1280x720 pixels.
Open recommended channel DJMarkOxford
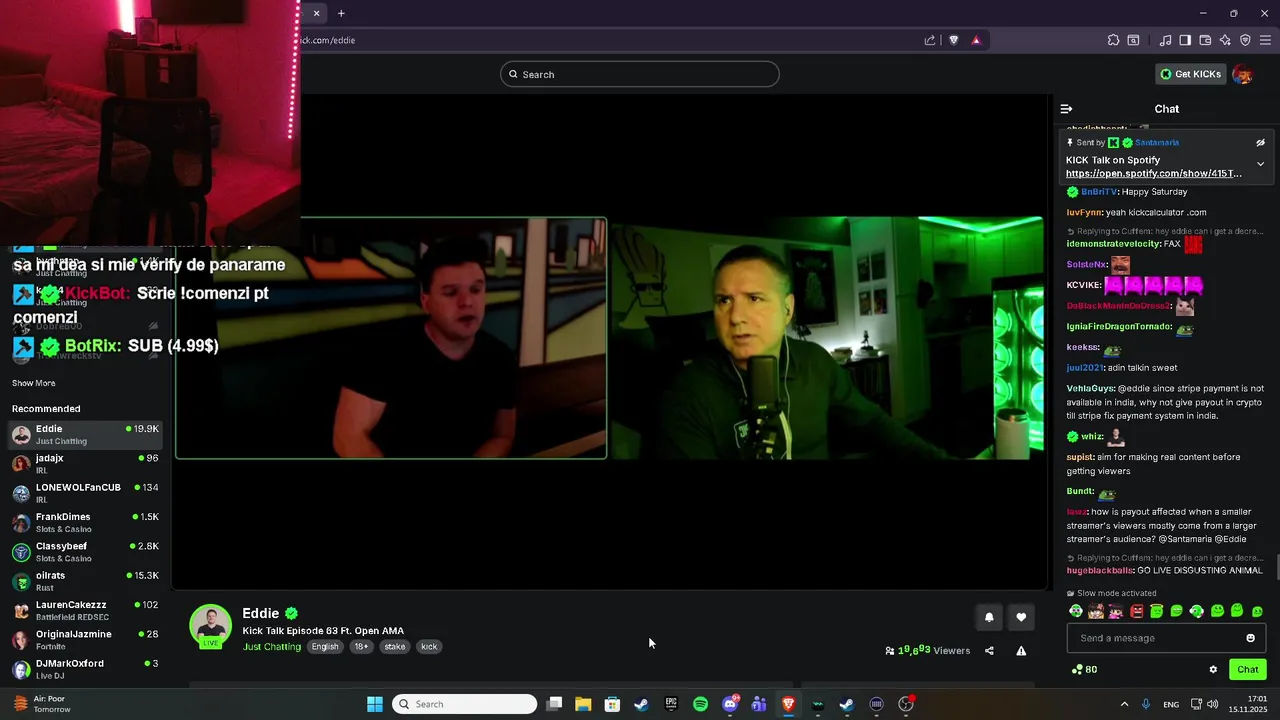pyautogui.click(x=86, y=669)
